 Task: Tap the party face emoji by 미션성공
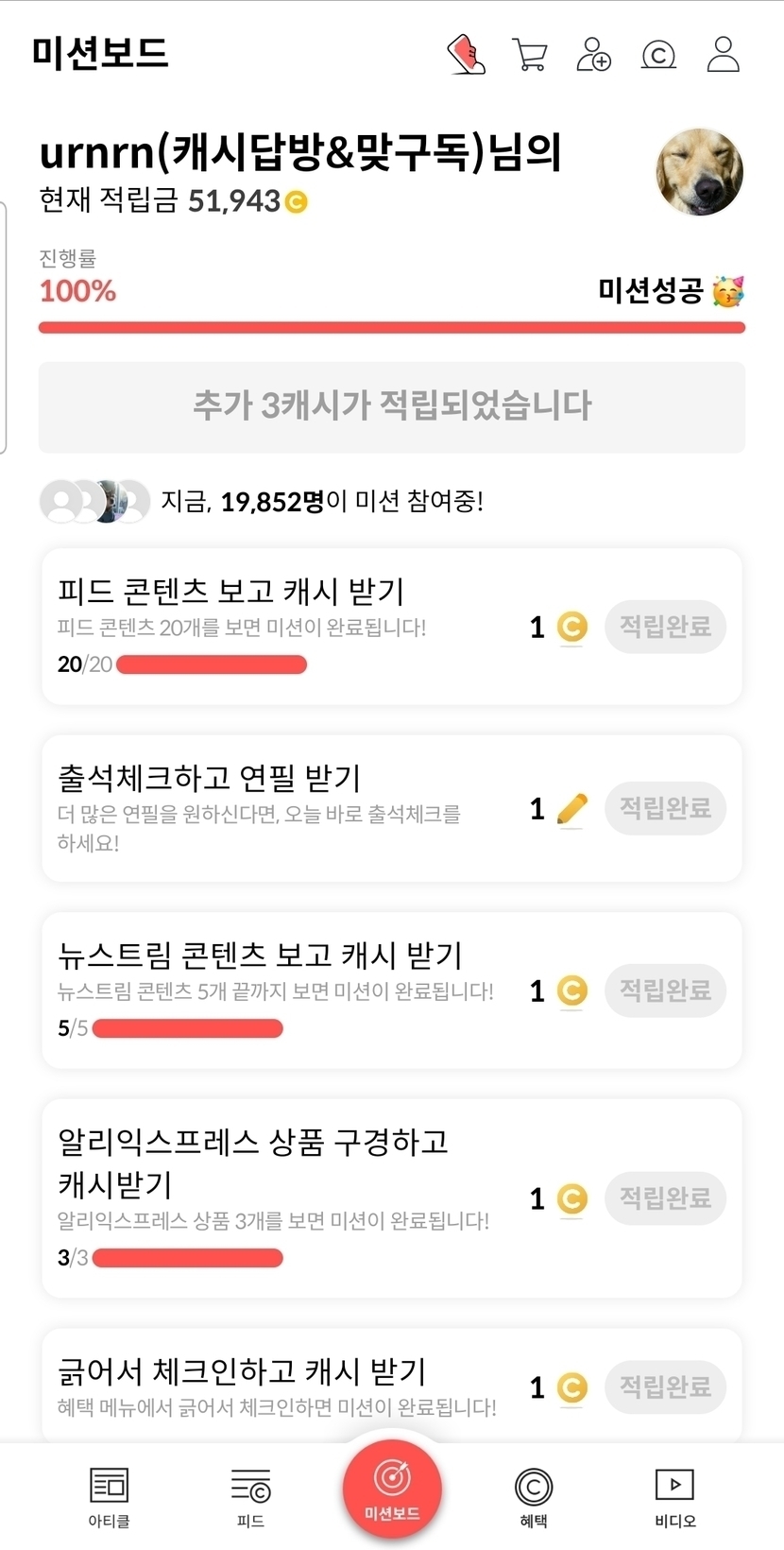[728, 291]
